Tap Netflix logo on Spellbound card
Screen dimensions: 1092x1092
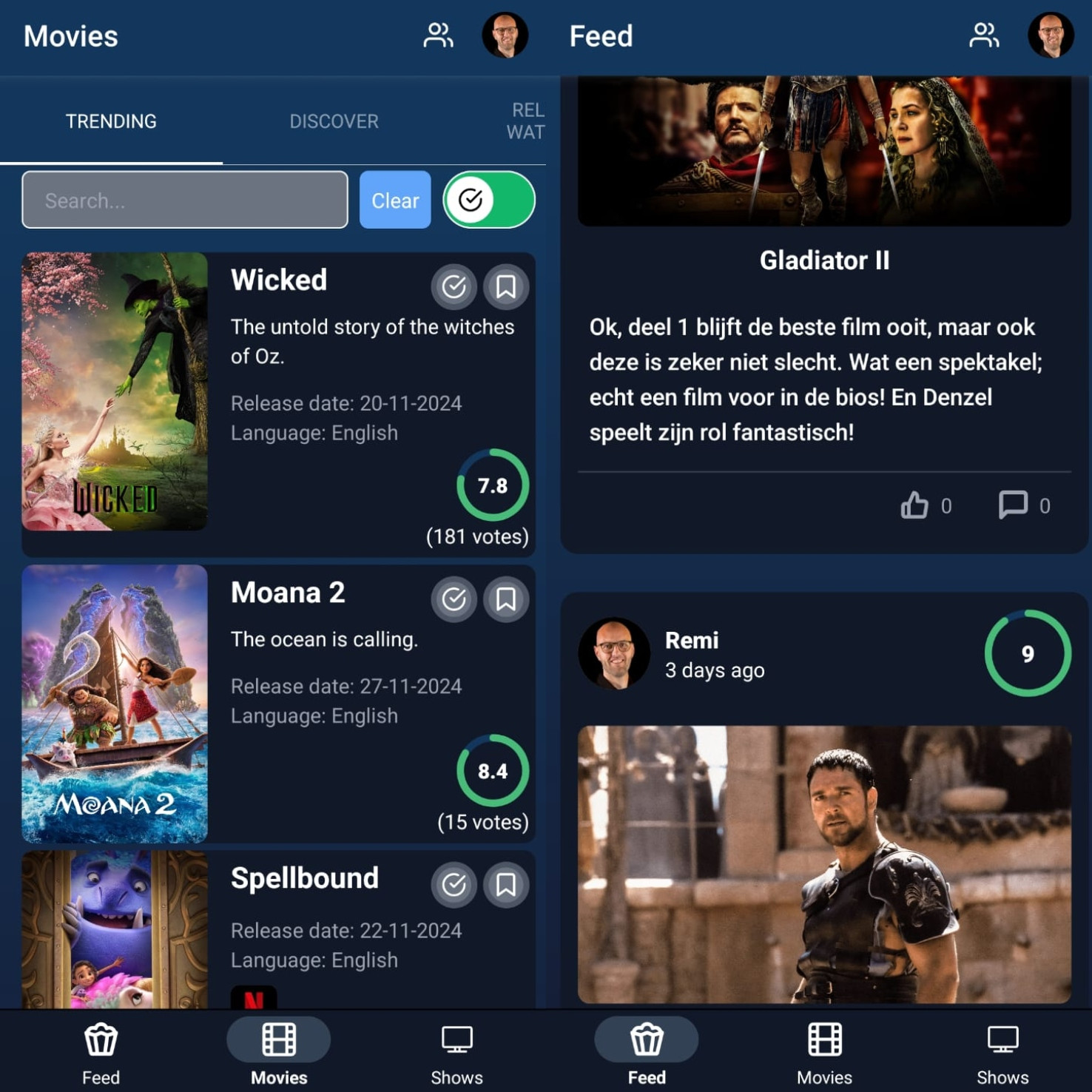coord(254,997)
